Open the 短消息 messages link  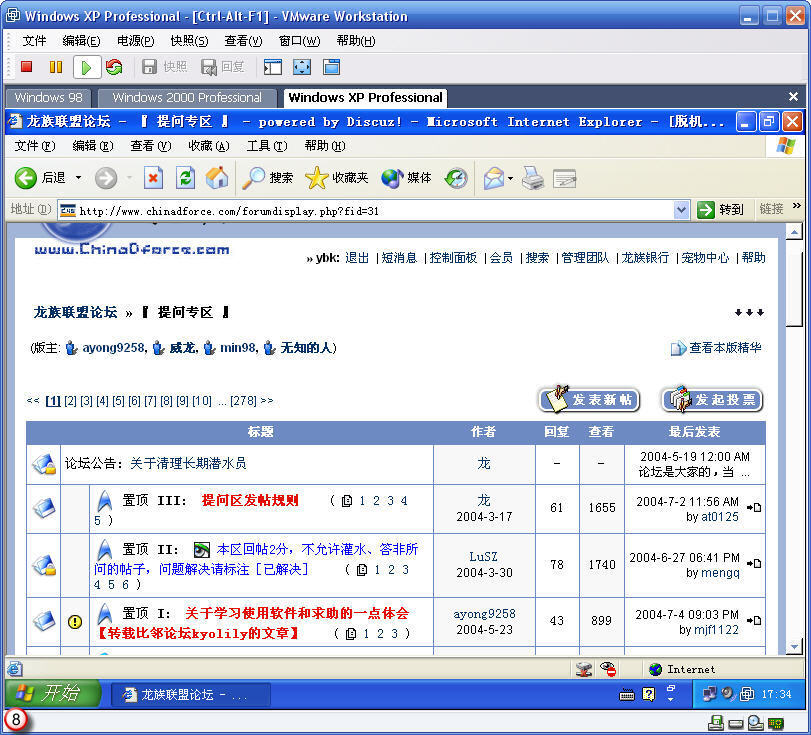399,258
